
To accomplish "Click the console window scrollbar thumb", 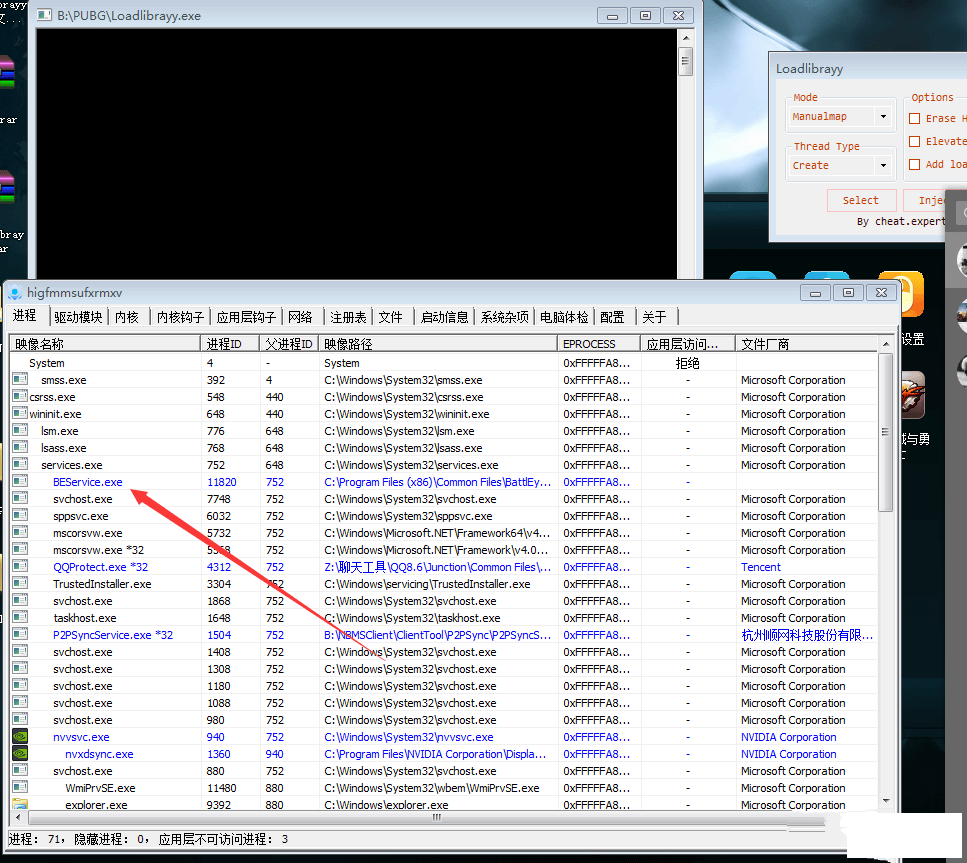I will click(x=686, y=60).
